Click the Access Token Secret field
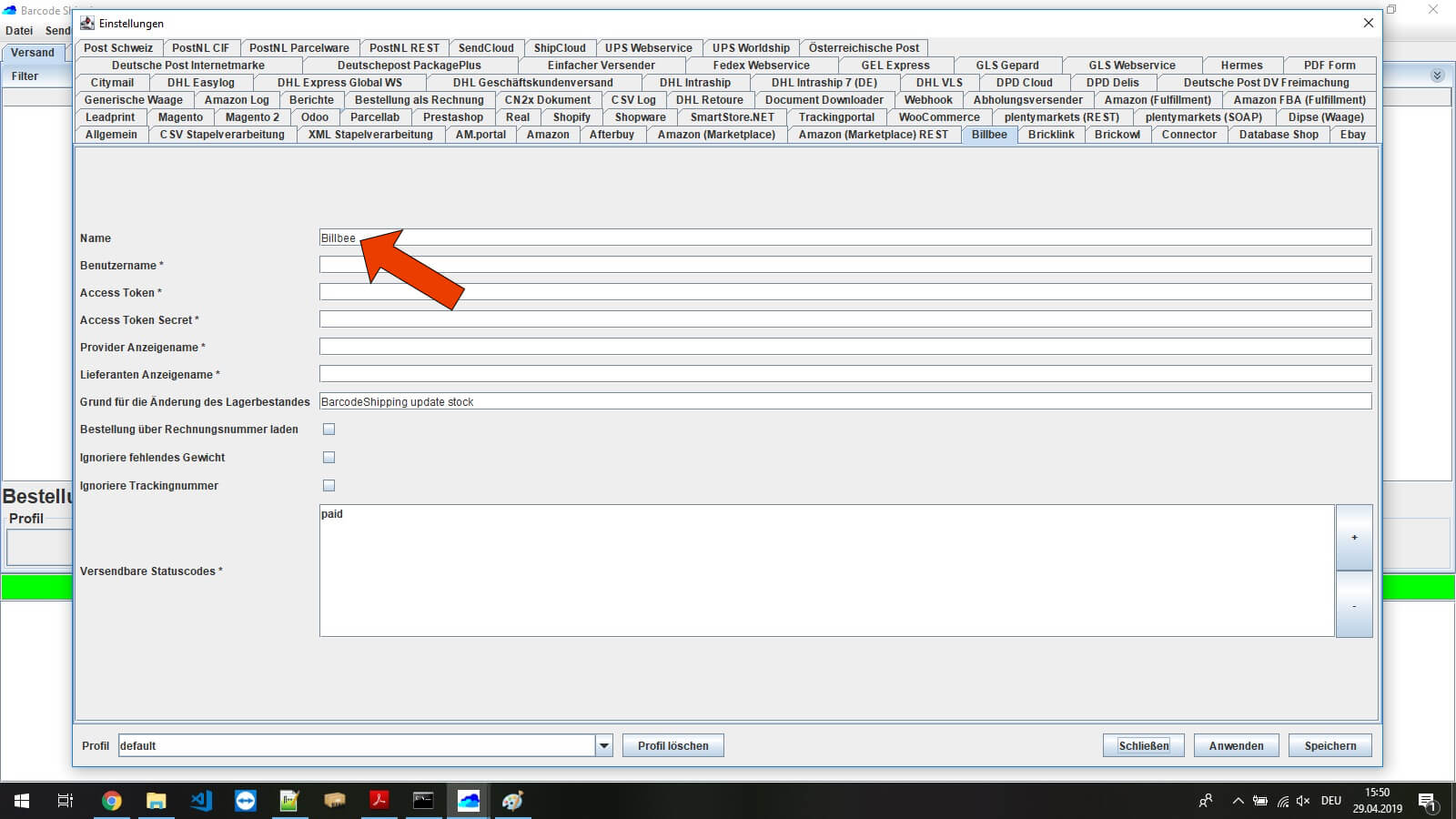The height and width of the screenshot is (819, 1456). click(845, 319)
